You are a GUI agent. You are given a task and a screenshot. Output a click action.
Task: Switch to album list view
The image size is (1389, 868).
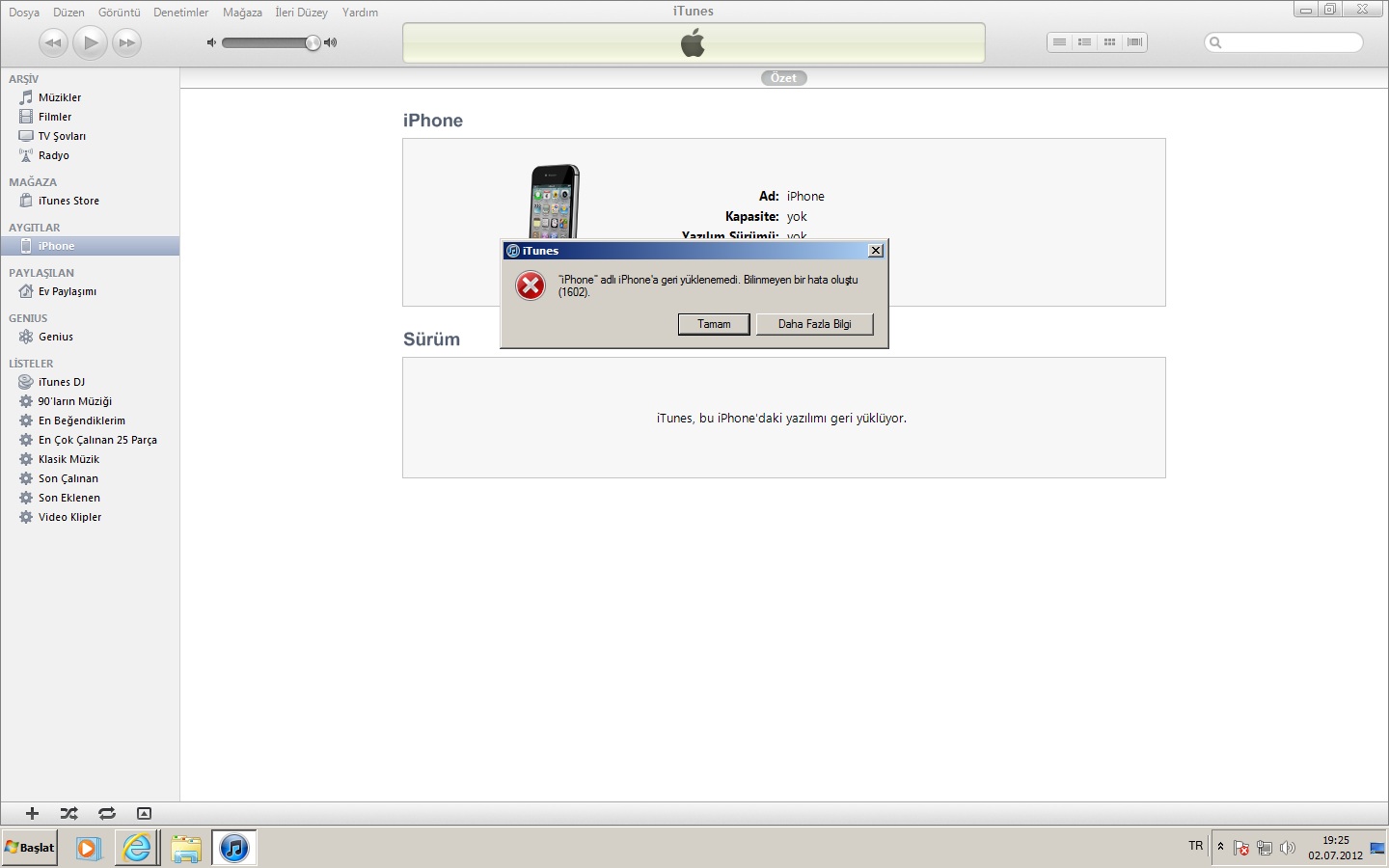(x=1084, y=42)
